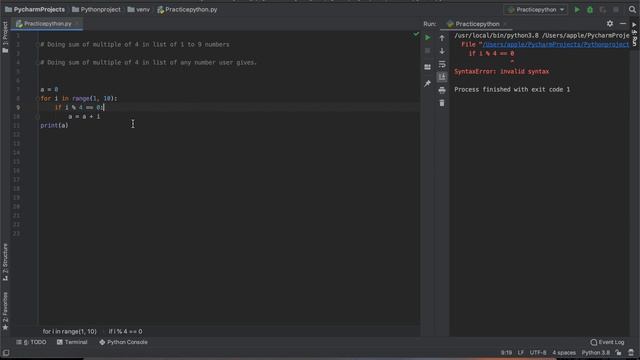Toggle soft-wrap in Run console

coord(442,64)
